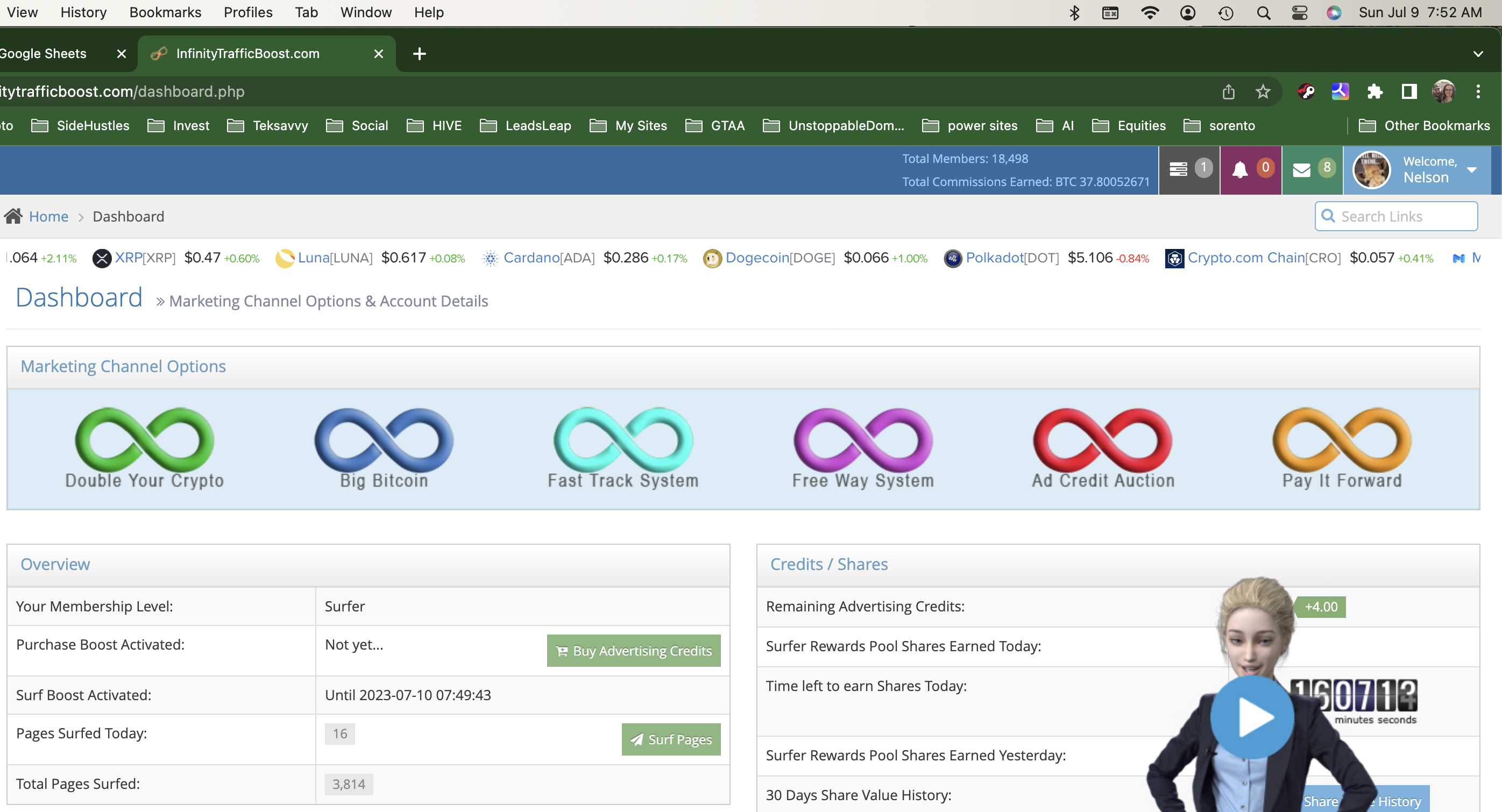This screenshot has height=812, width=1502.
Task: Open the task list icon with badge 1
Action: coord(1189,169)
